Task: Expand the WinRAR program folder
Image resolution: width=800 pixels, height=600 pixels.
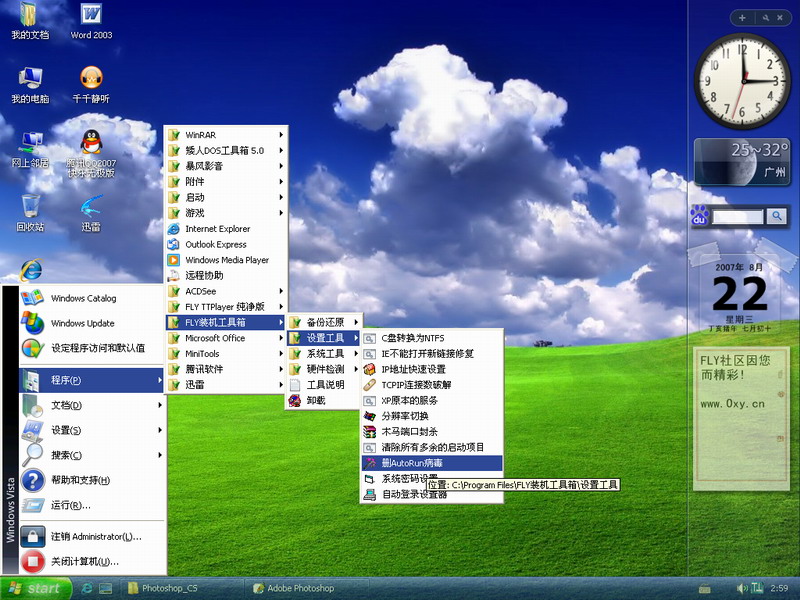Action: click(x=226, y=135)
